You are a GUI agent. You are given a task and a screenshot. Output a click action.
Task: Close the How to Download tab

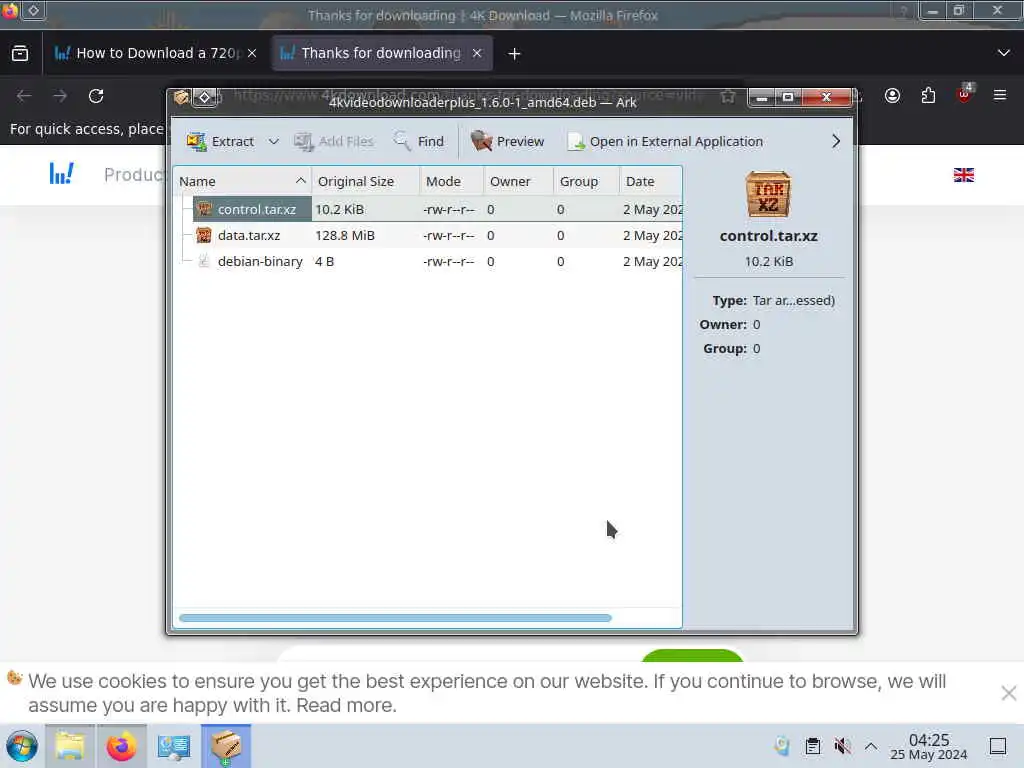point(252,53)
